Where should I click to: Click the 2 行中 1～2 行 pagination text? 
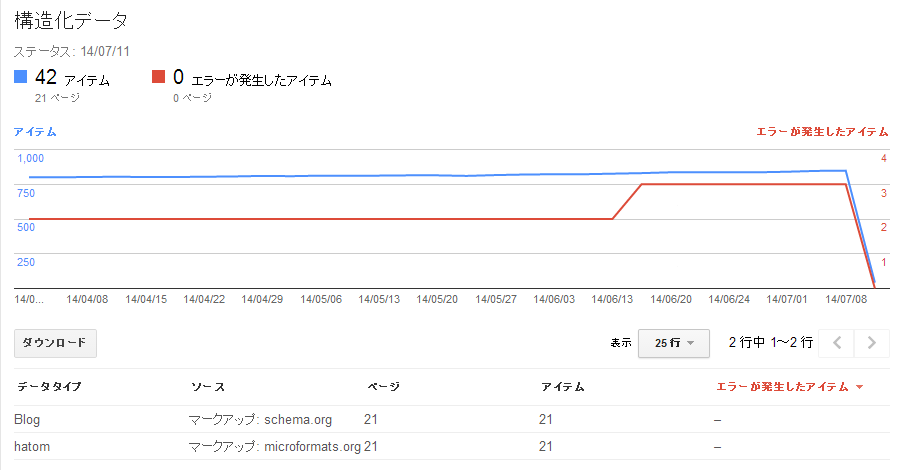[771, 343]
